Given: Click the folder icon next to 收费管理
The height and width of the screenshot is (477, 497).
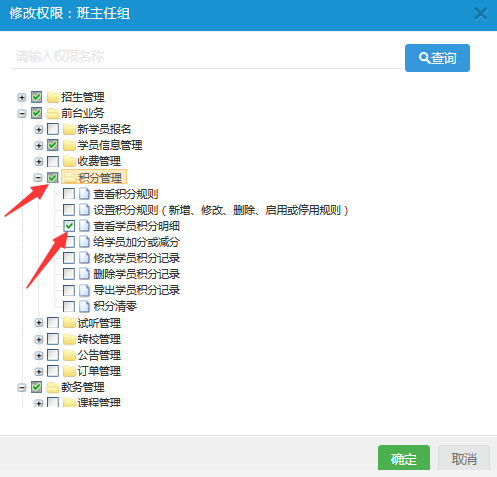Looking at the screenshot, I should point(69,161).
